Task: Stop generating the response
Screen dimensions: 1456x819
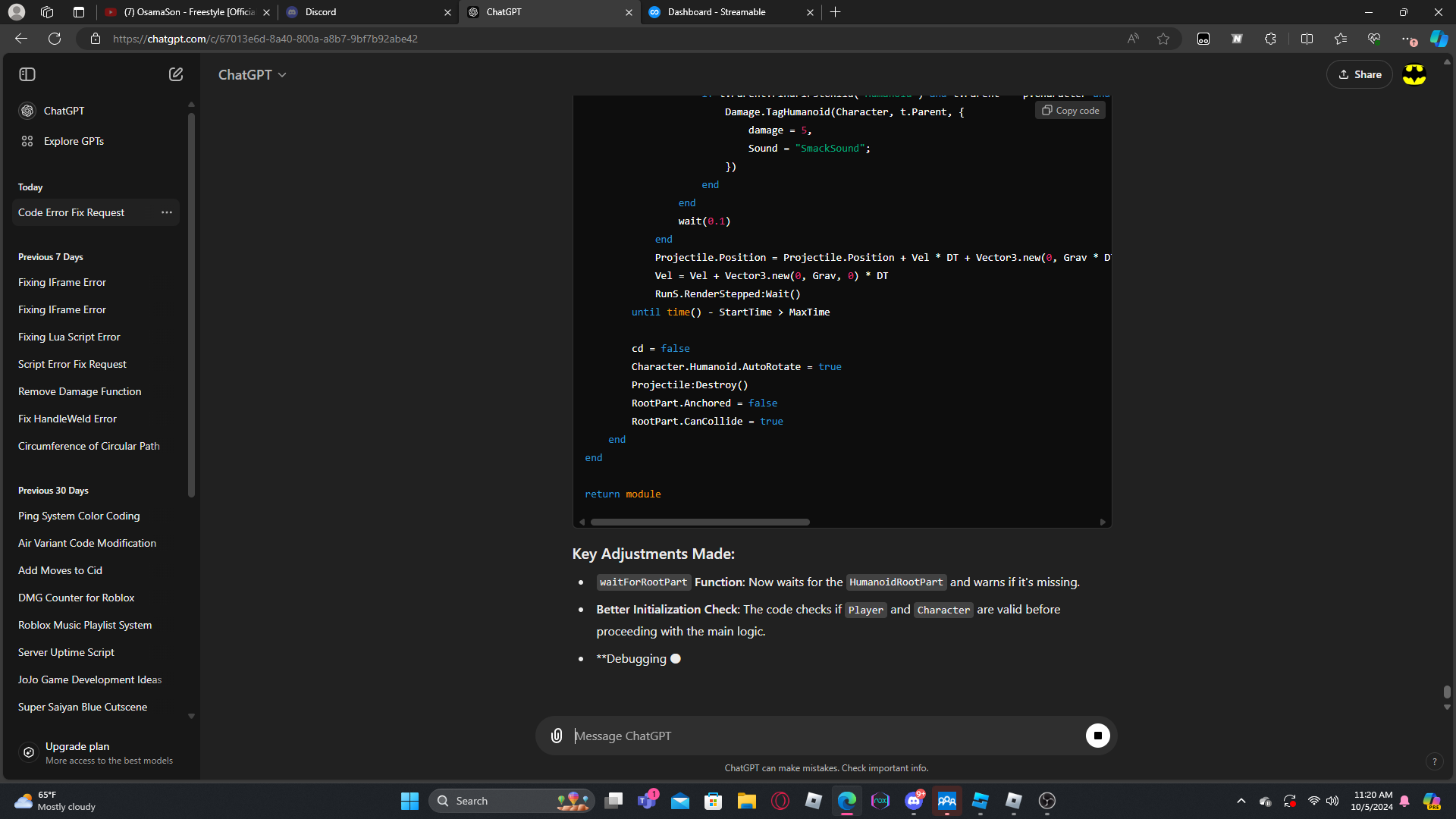Action: [1097, 736]
